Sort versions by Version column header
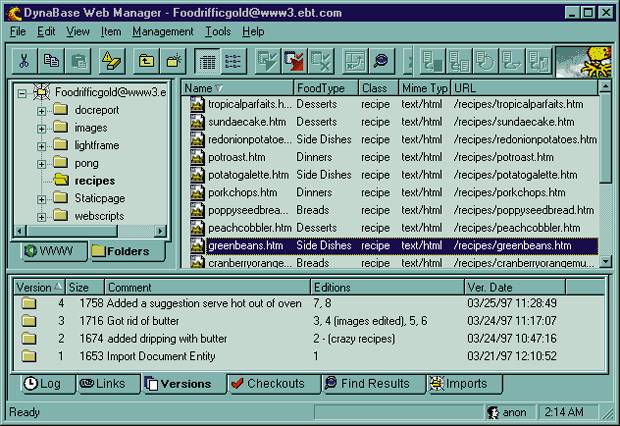Screen dimensions: 620x426 (x=39, y=287)
